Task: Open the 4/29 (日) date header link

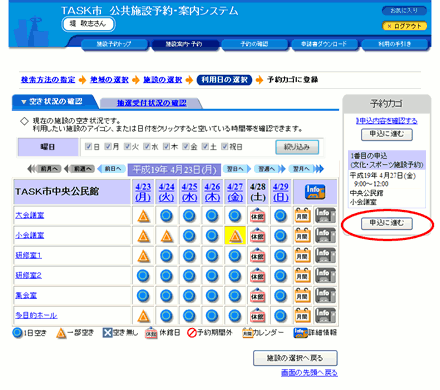Action: click(x=280, y=192)
